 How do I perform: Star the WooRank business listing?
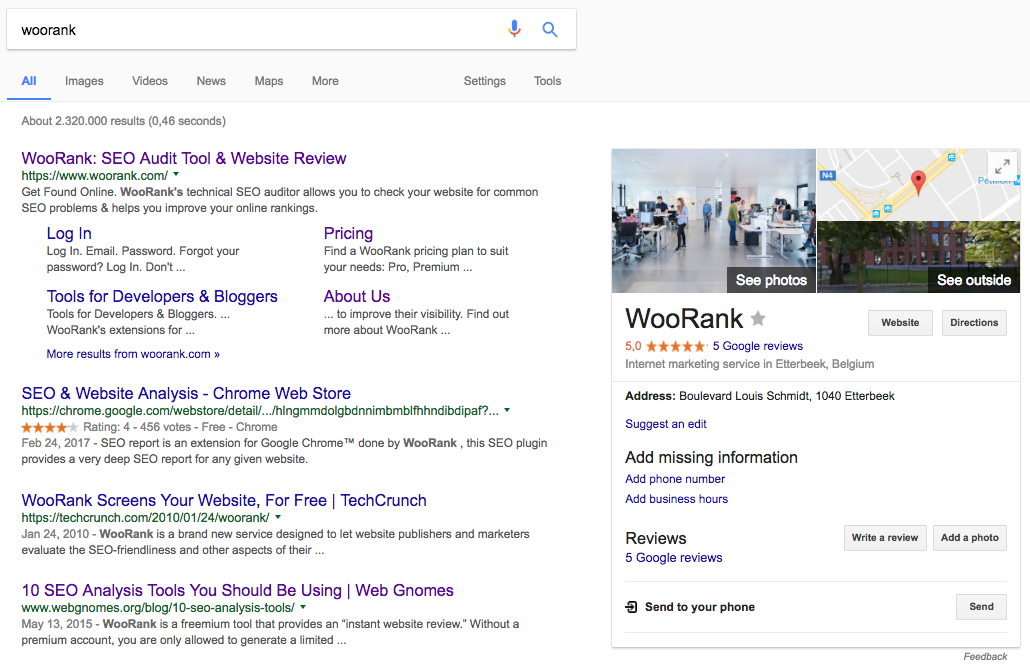(x=758, y=319)
